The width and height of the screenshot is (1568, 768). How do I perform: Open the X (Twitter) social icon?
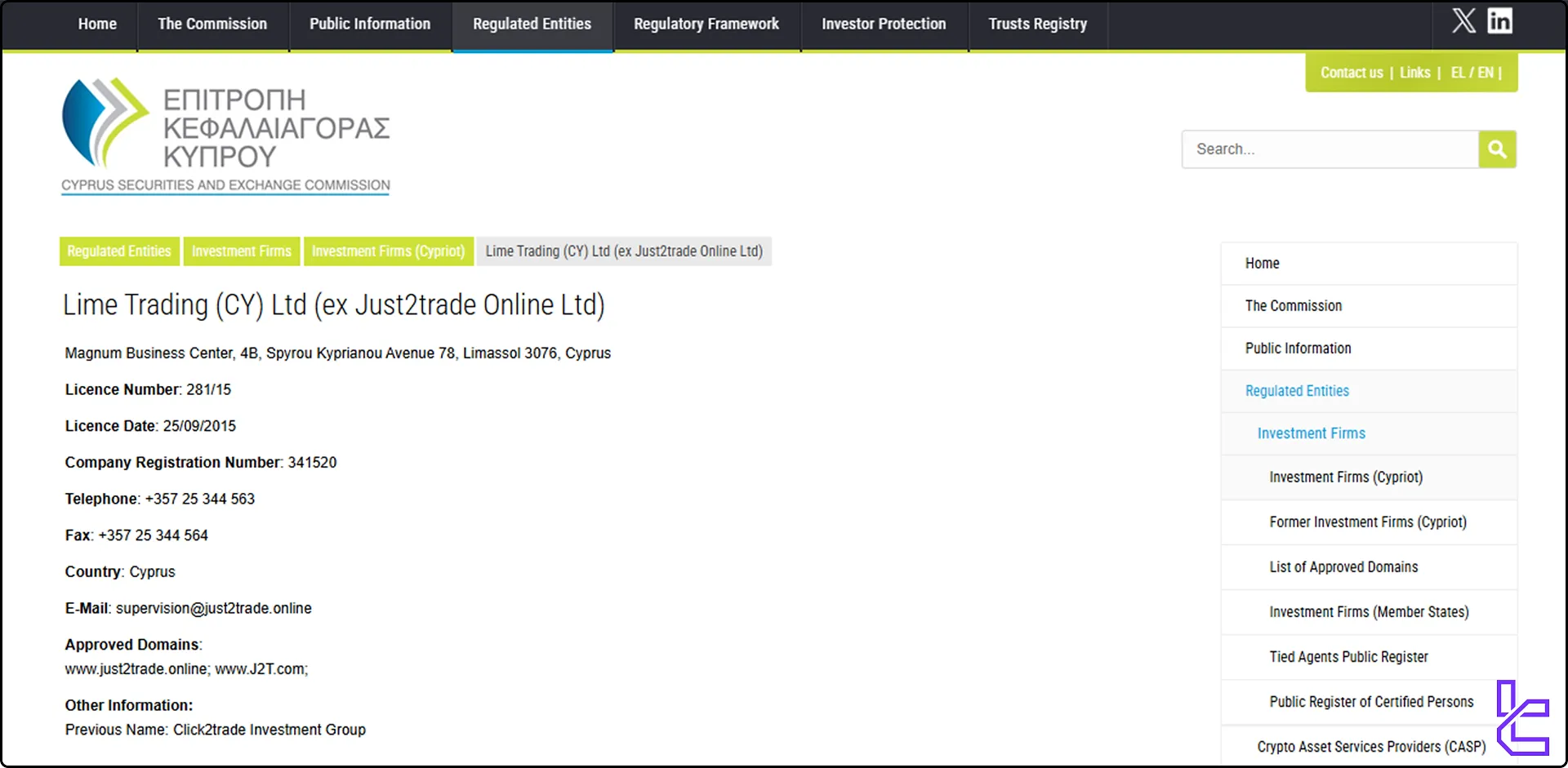click(1463, 20)
